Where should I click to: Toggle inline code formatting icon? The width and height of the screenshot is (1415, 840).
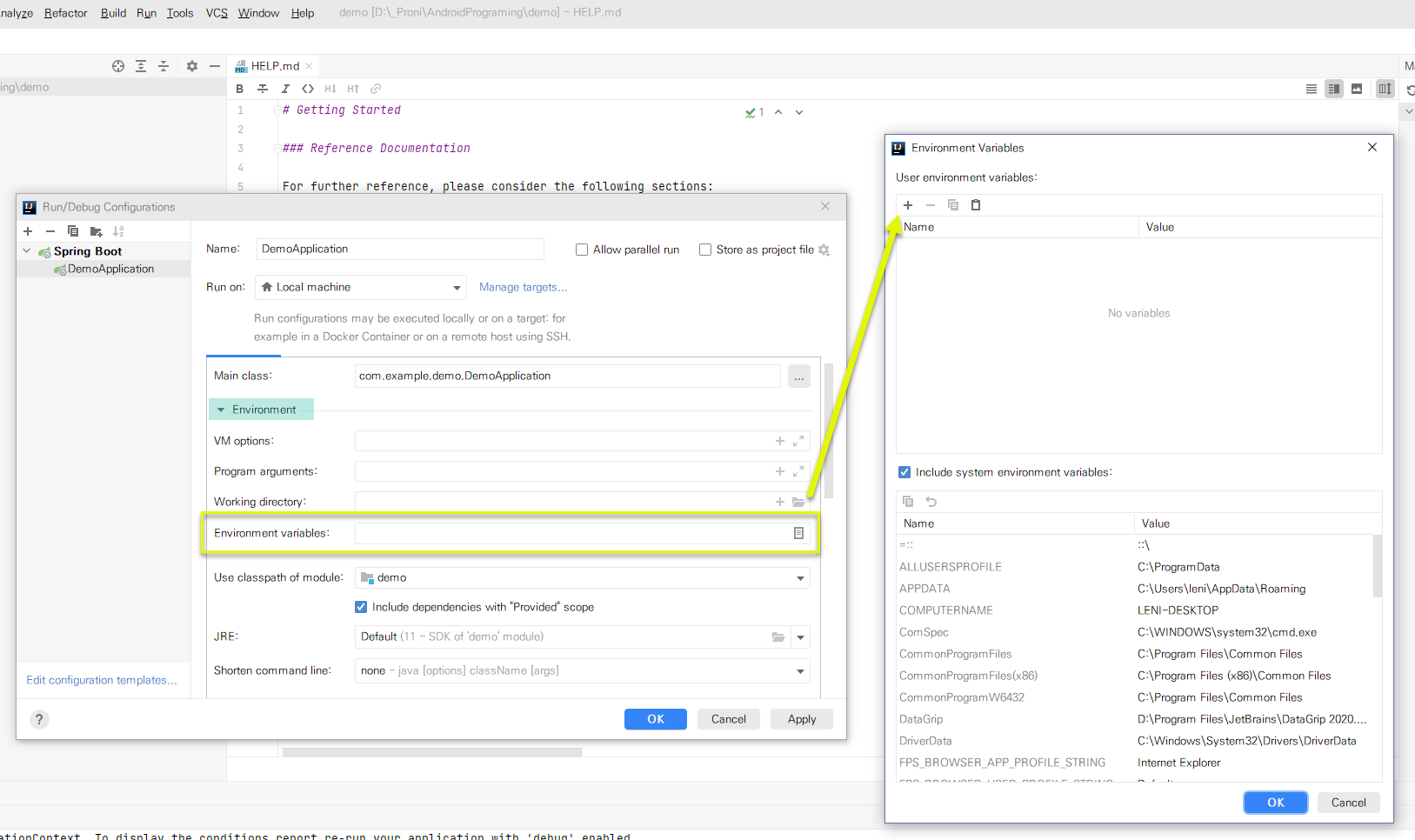(x=308, y=89)
